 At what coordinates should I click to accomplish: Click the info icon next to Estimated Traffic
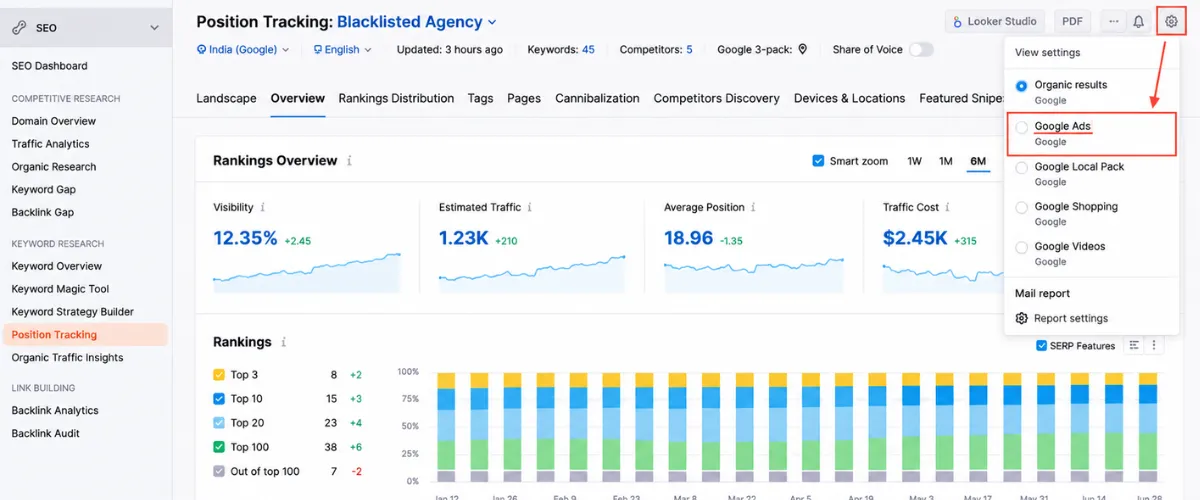pyautogui.click(x=530, y=207)
